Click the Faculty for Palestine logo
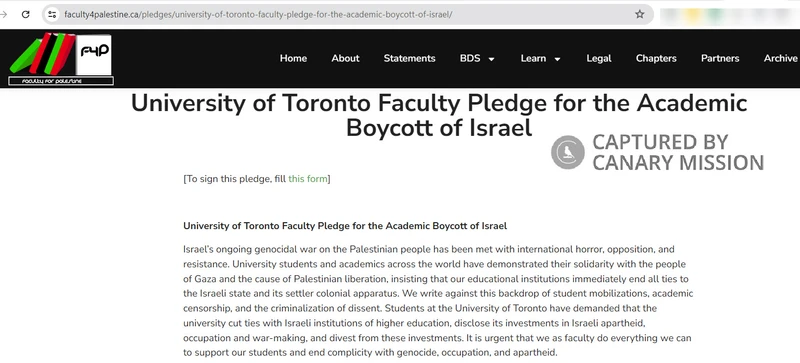The image size is (800, 363). point(61,59)
